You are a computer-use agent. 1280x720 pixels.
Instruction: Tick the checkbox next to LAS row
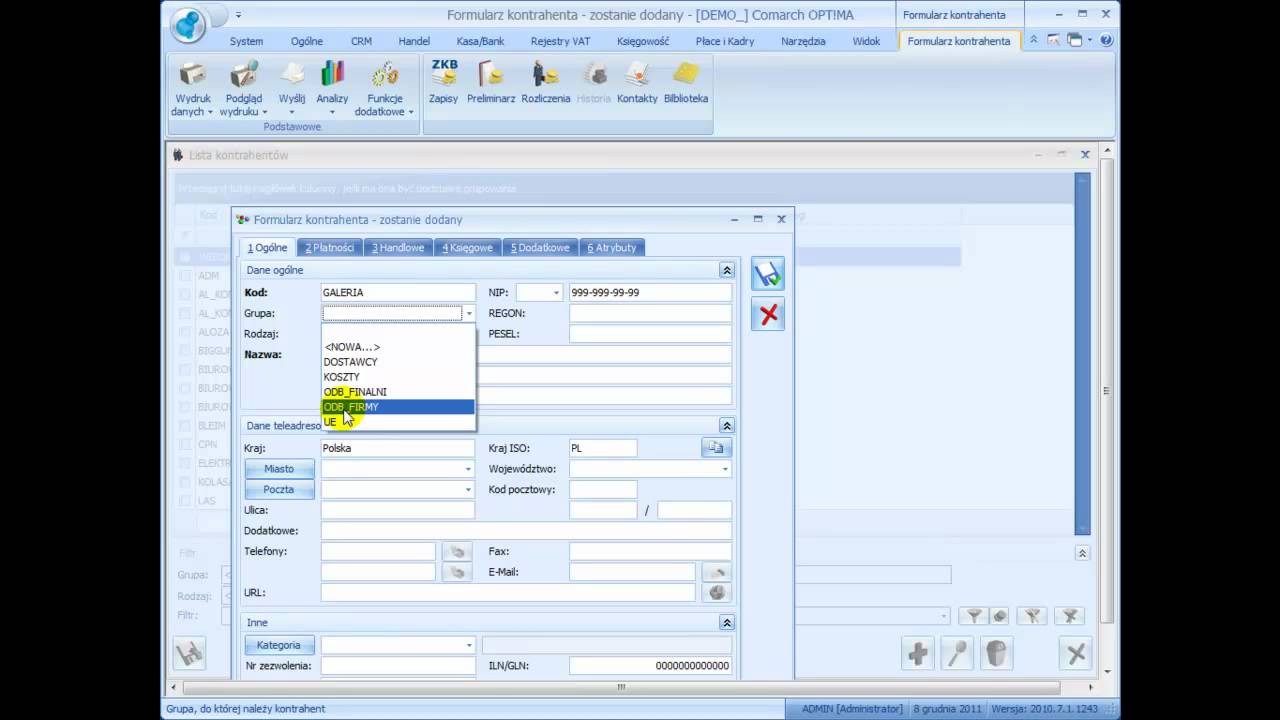click(x=185, y=500)
